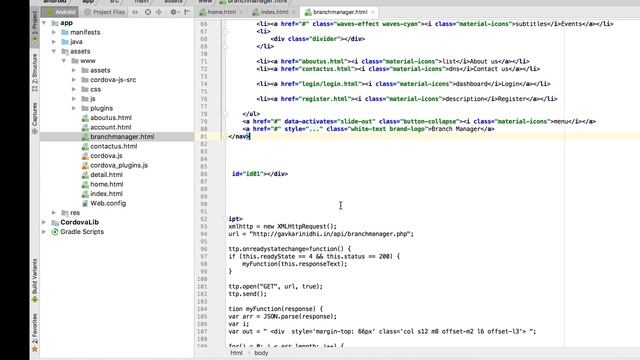Collapse the app module node
The height and width of the screenshot is (360, 640).
44,23
